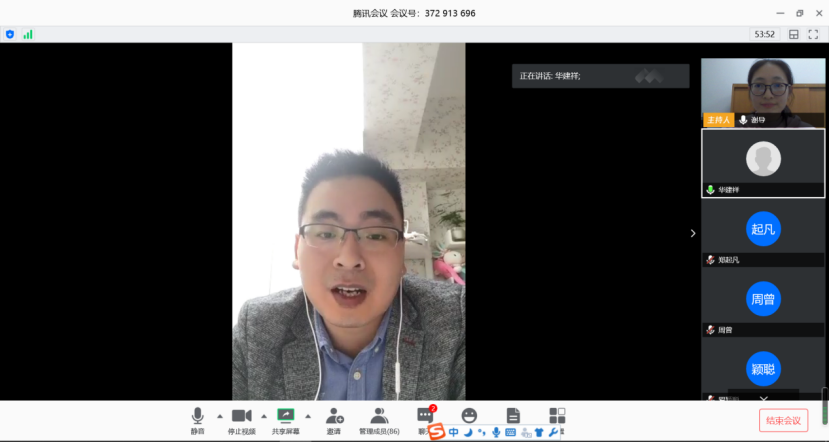
Task: Enter full screen mode icon
Action: pyautogui.click(x=814, y=34)
